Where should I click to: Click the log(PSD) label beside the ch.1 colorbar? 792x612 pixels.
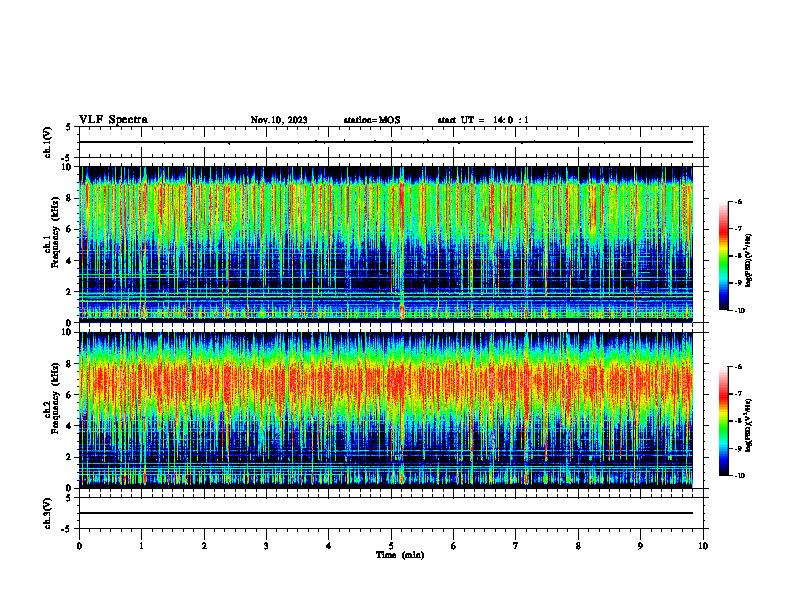(x=749, y=261)
